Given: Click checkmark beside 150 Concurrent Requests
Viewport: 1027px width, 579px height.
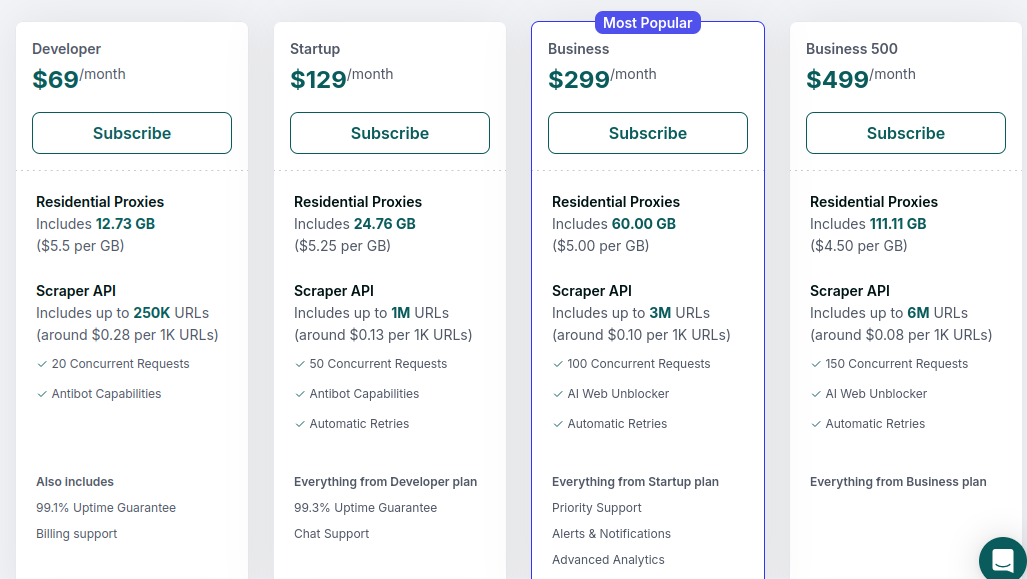Looking at the screenshot, I should [x=816, y=364].
